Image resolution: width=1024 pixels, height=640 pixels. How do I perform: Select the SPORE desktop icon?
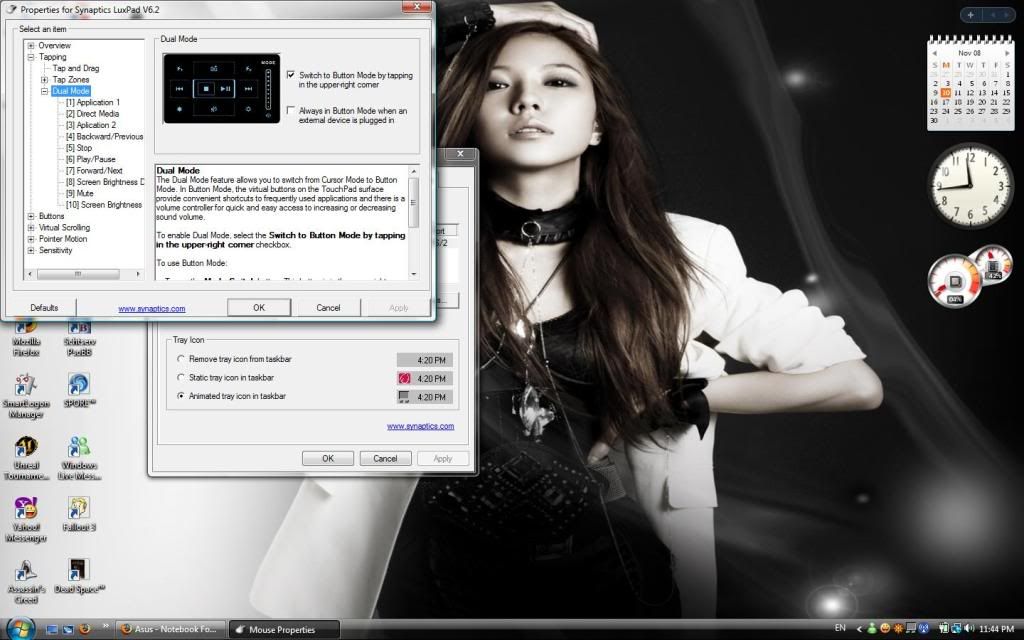[x=79, y=390]
